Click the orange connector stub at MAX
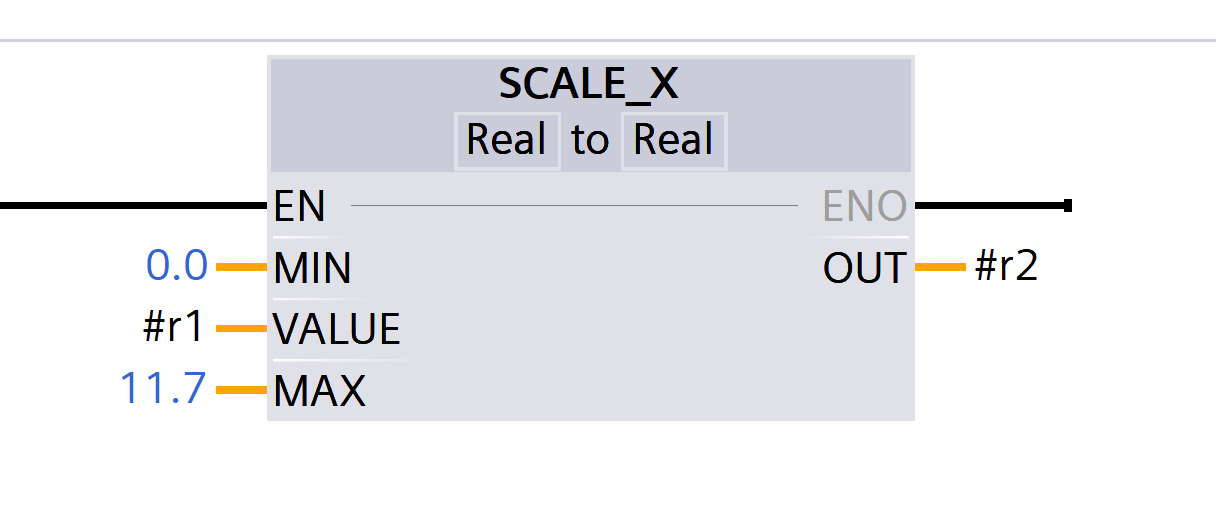Image resolution: width=1216 pixels, height=522 pixels. pyautogui.click(x=242, y=390)
